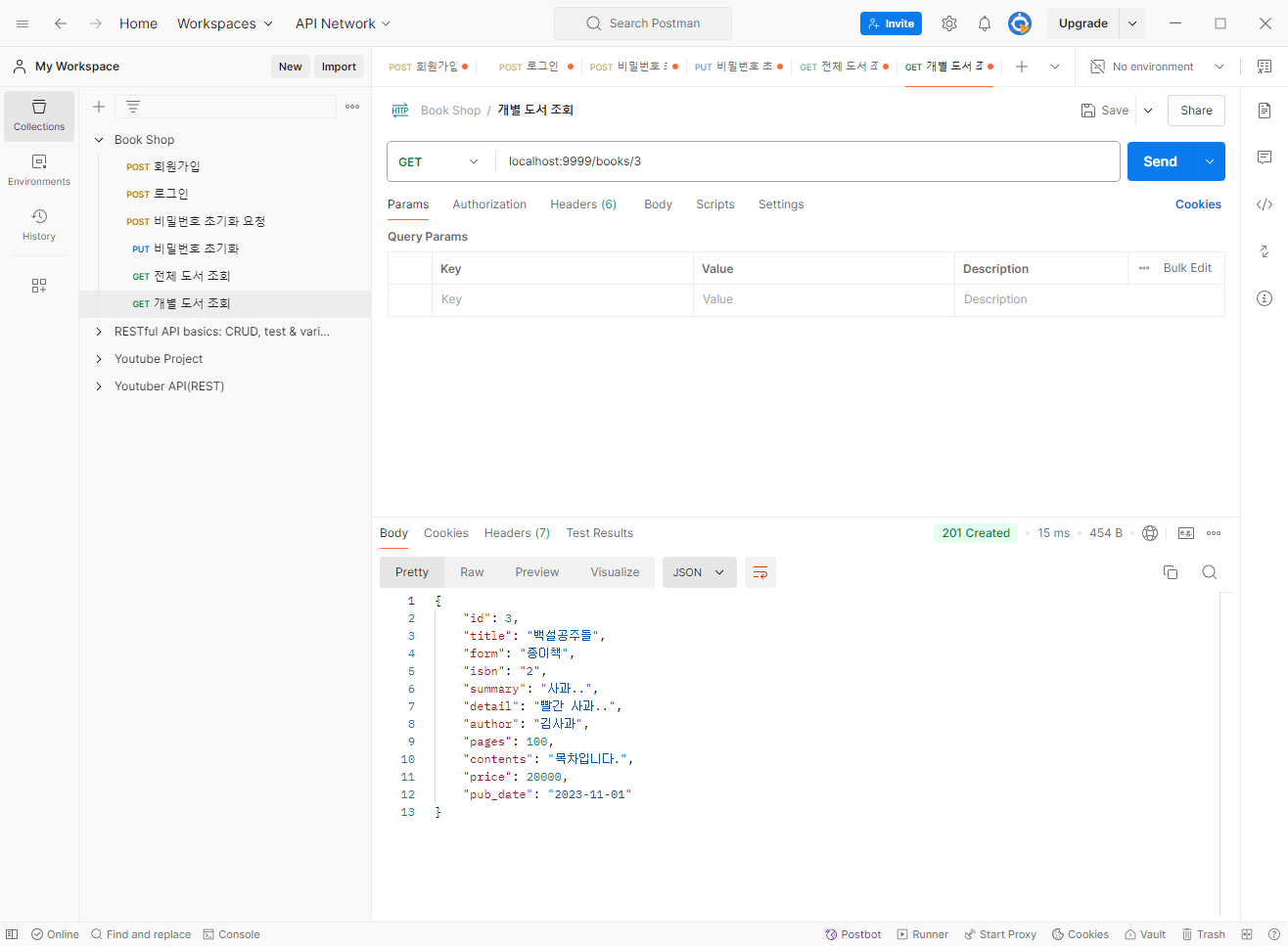The image size is (1288, 946).
Task: Open API Network dropdown menu
Action: [x=343, y=23]
